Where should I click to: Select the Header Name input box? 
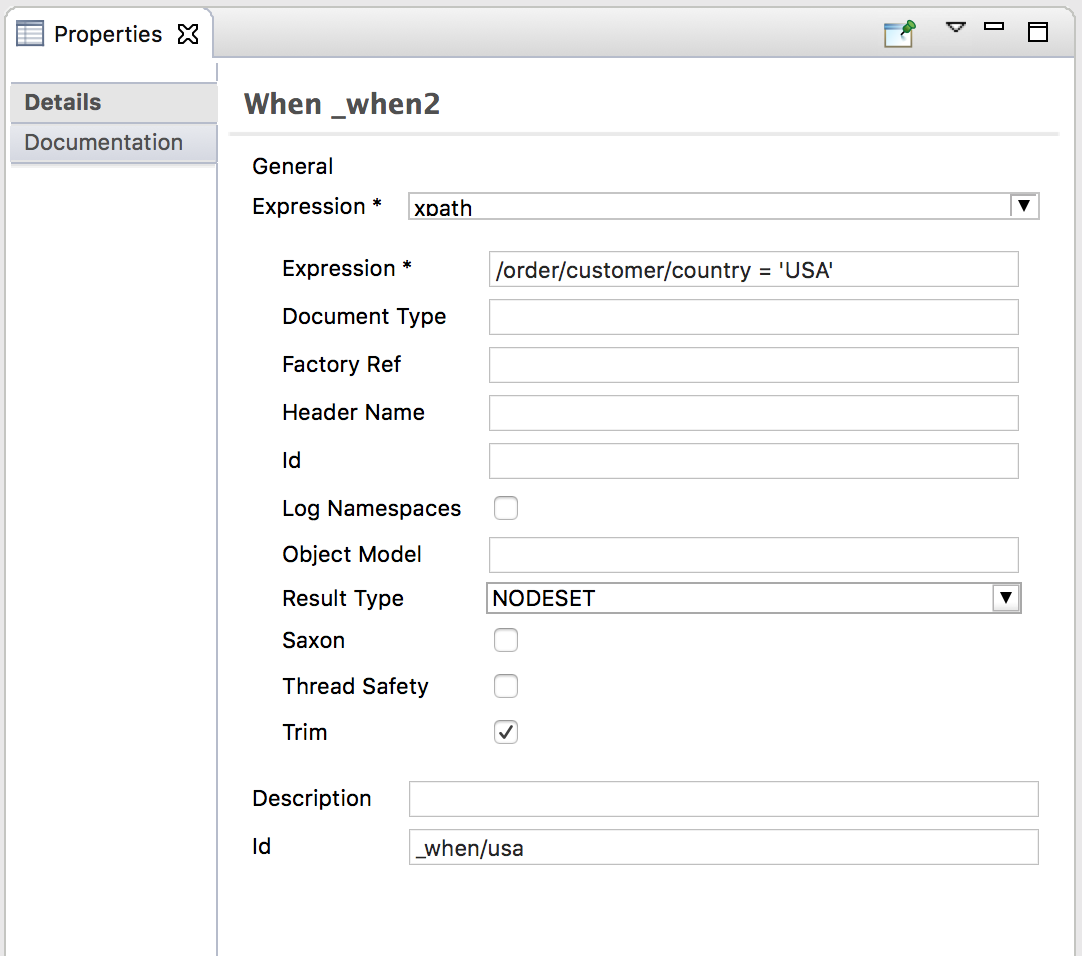[x=753, y=413]
